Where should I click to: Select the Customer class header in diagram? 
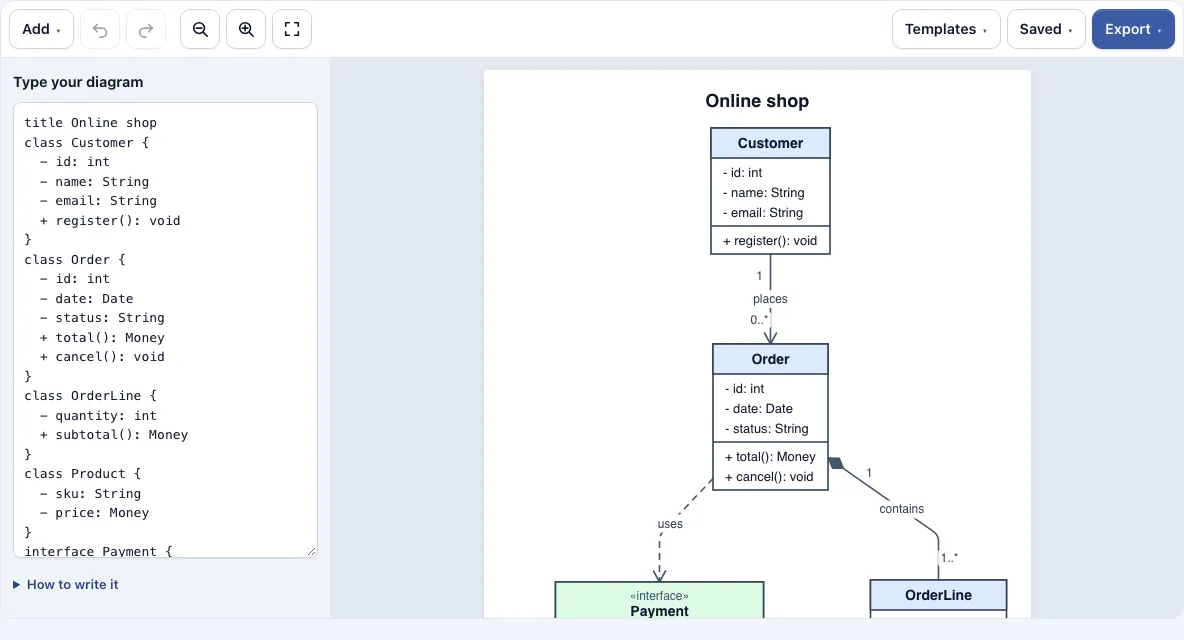click(770, 143)
